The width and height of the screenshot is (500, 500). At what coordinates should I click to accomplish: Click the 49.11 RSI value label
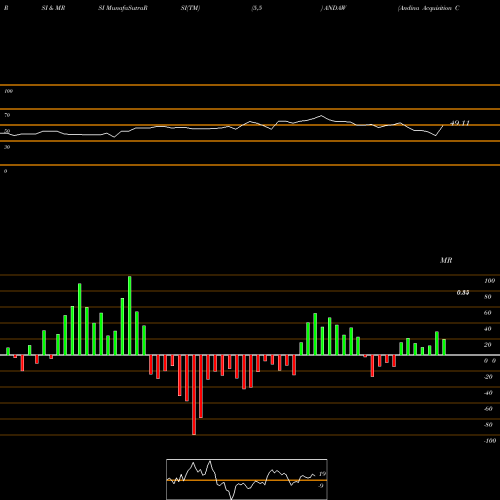[x=460, y=123]
